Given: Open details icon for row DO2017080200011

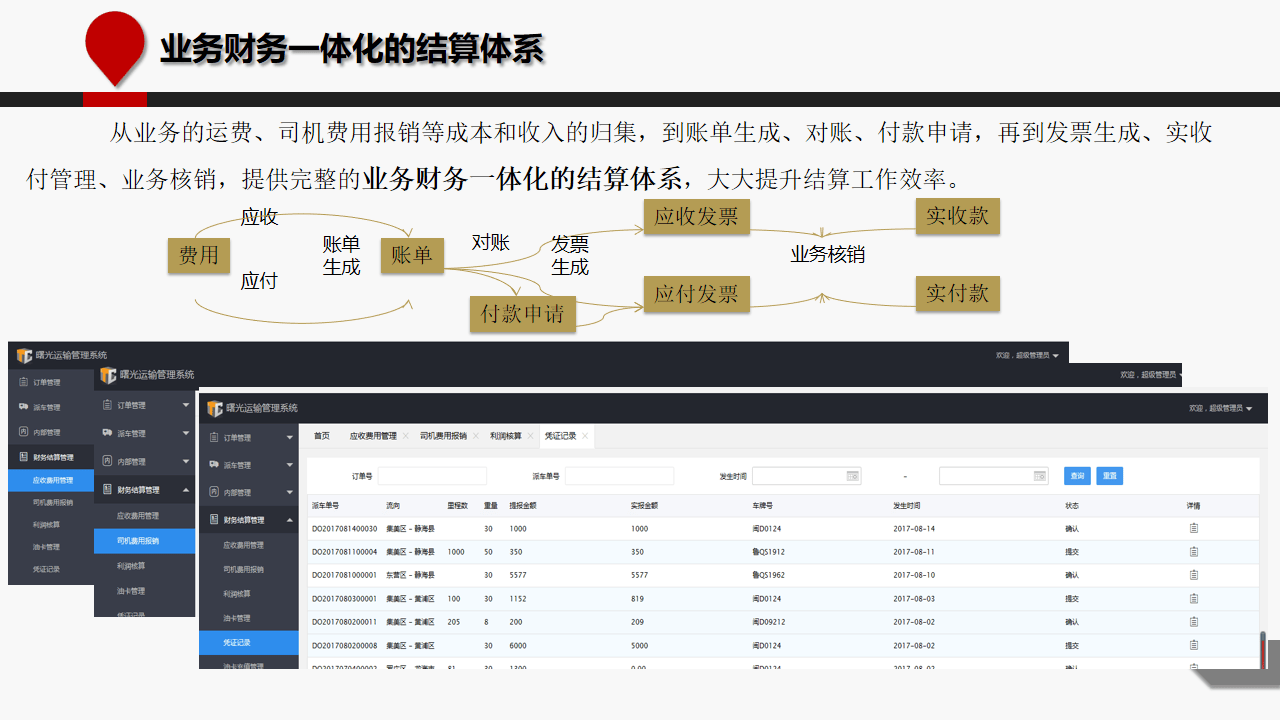Looking at the screenshot, I should click(1194, 622).
